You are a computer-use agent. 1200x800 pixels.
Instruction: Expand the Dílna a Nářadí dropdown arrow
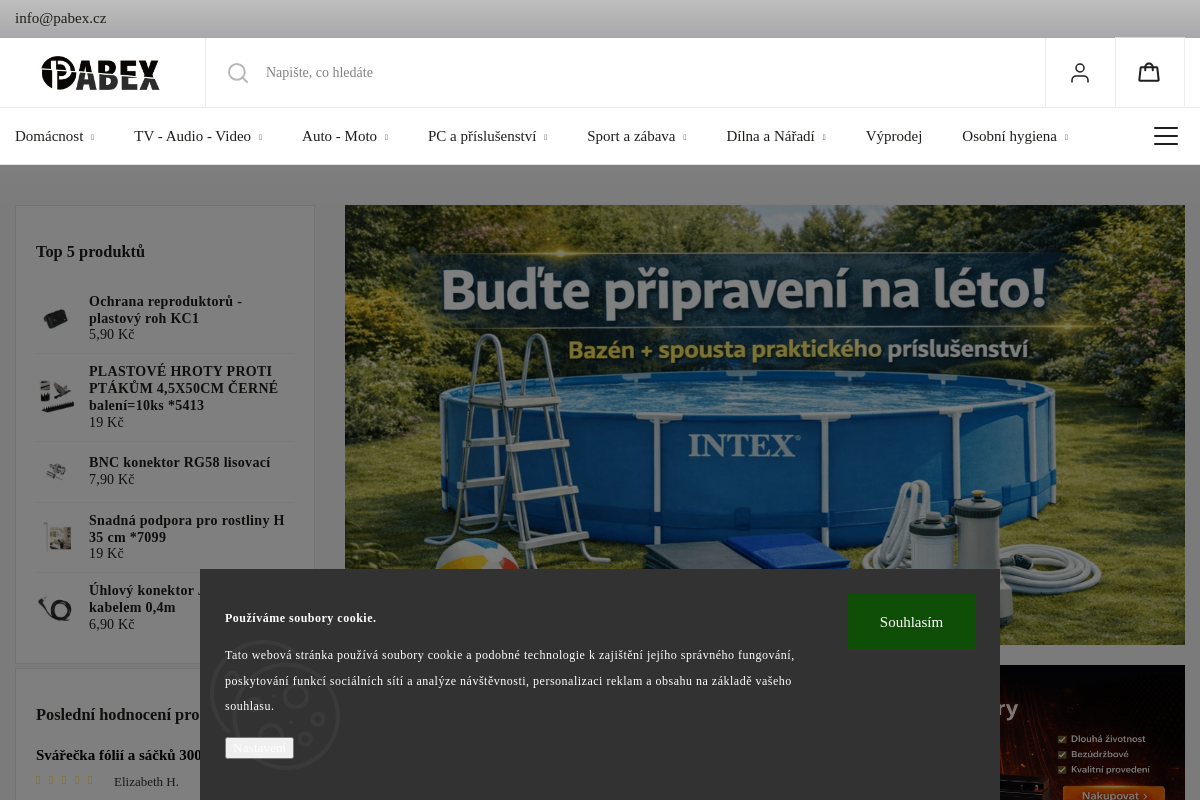824,137
